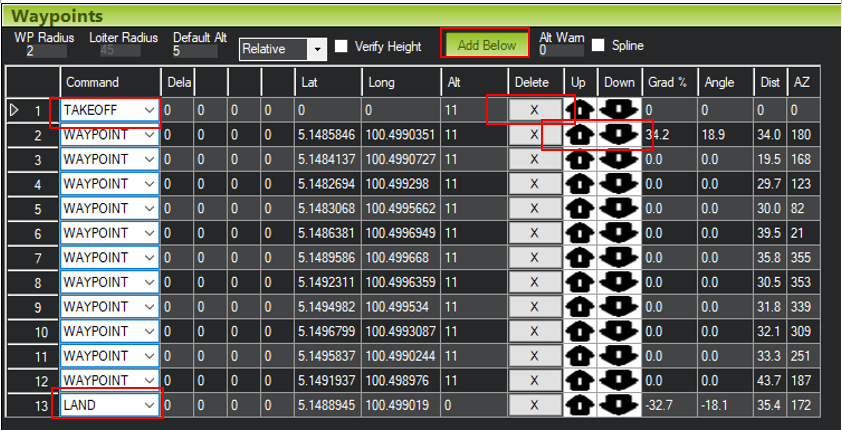Select row header number 8
The width and height of the screenshot is (842, 430).
coord(33,282)
